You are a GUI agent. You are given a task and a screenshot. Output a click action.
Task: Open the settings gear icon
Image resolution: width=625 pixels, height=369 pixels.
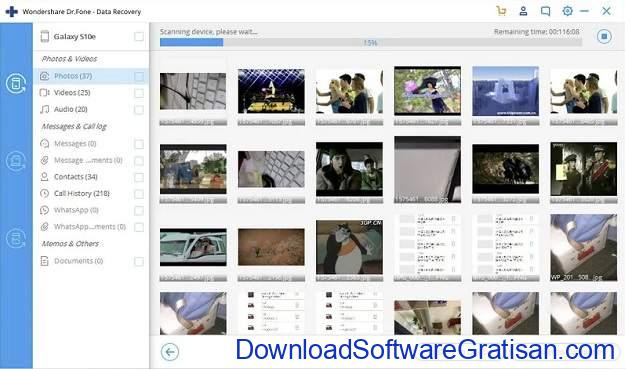[x=567, y=11]
